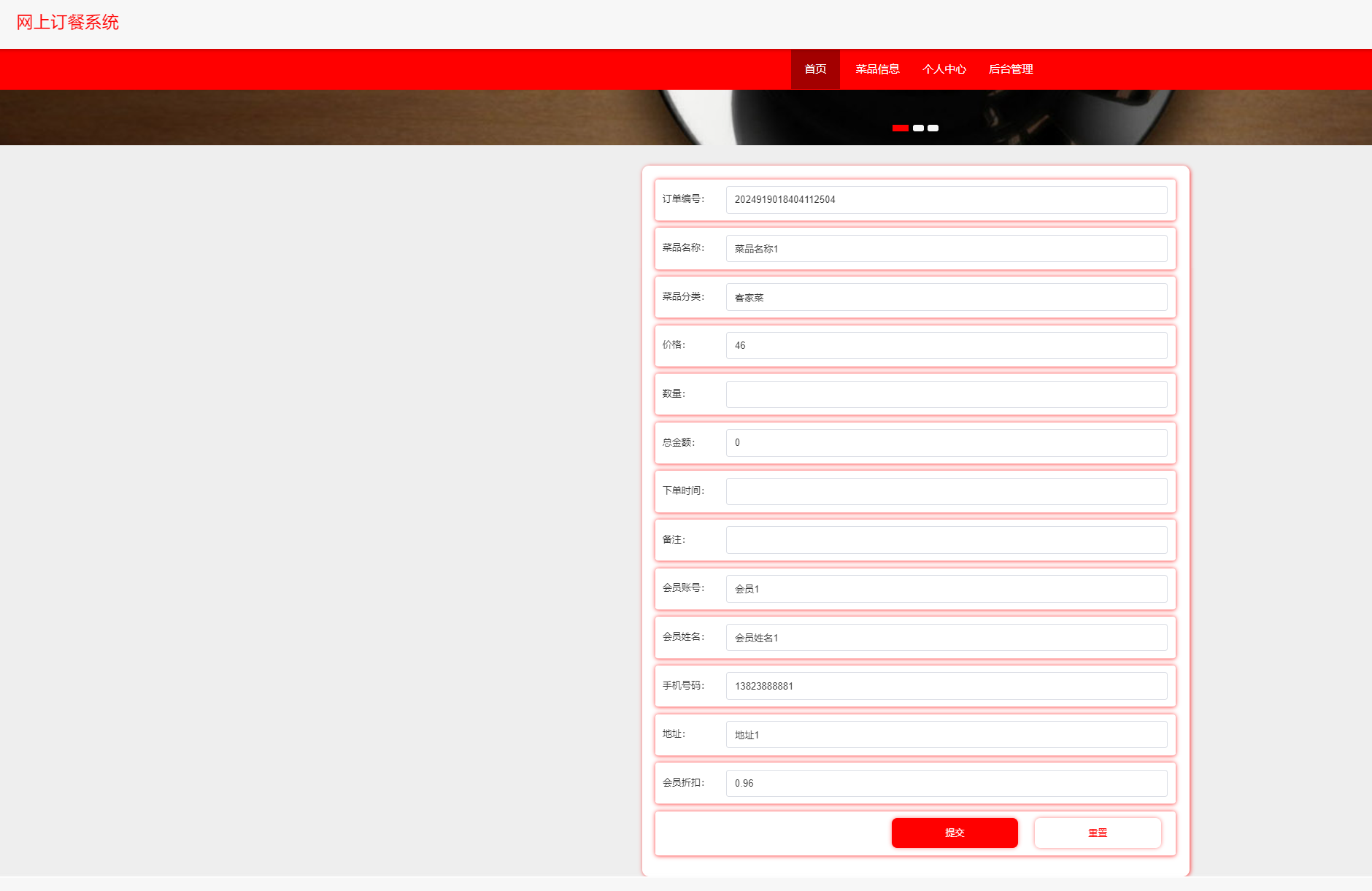The height and width of the screenshot is (891, 1372).
Task: Go to 菜品信息 menu item
Action: (877, 69)
